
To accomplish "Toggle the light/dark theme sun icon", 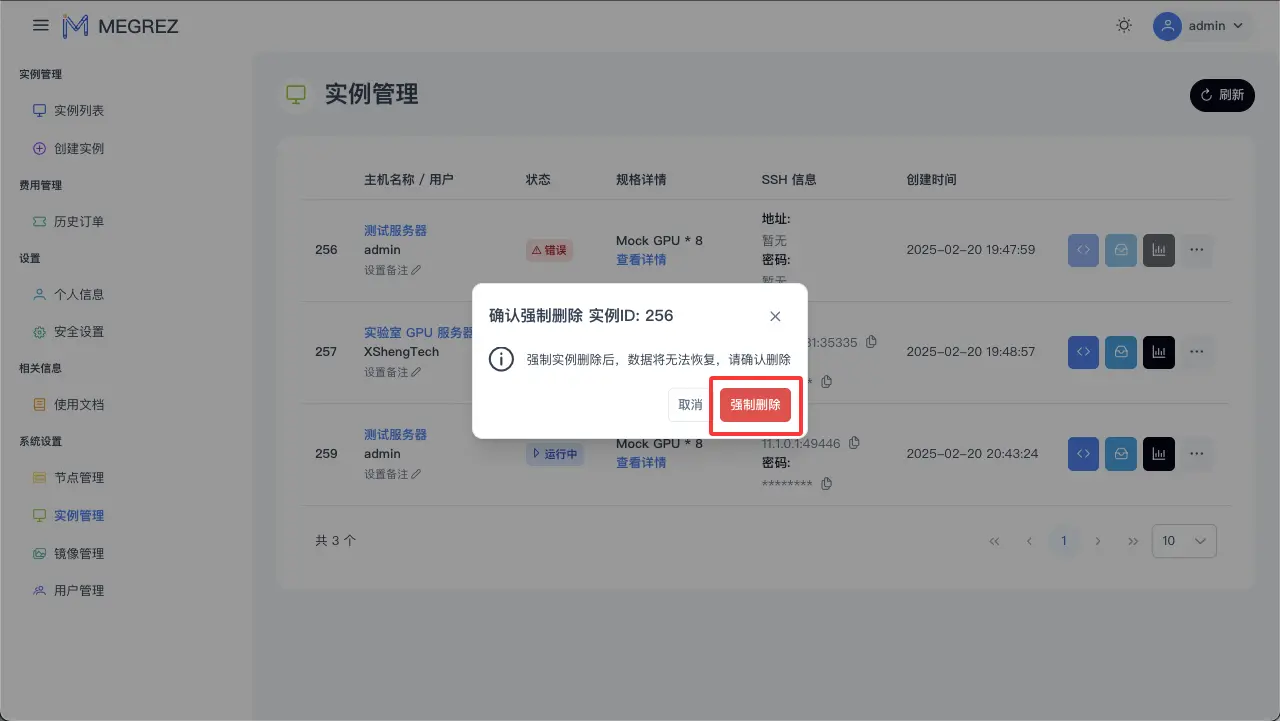I will tap(1124, 25).
